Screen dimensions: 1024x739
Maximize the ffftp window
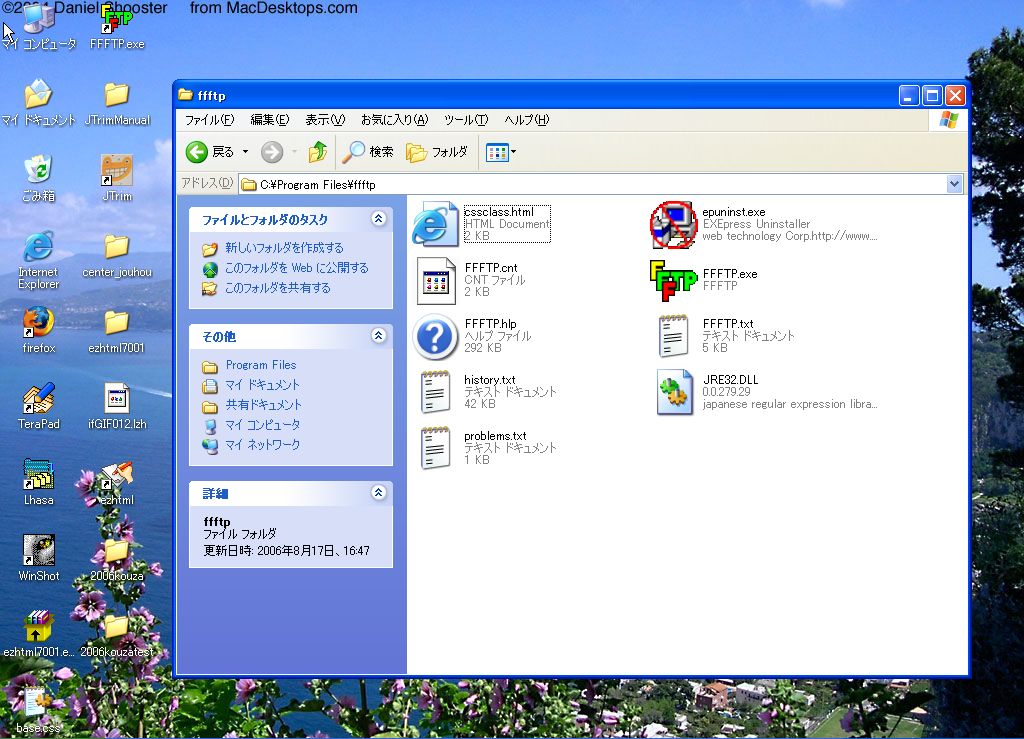pos(932,96)
